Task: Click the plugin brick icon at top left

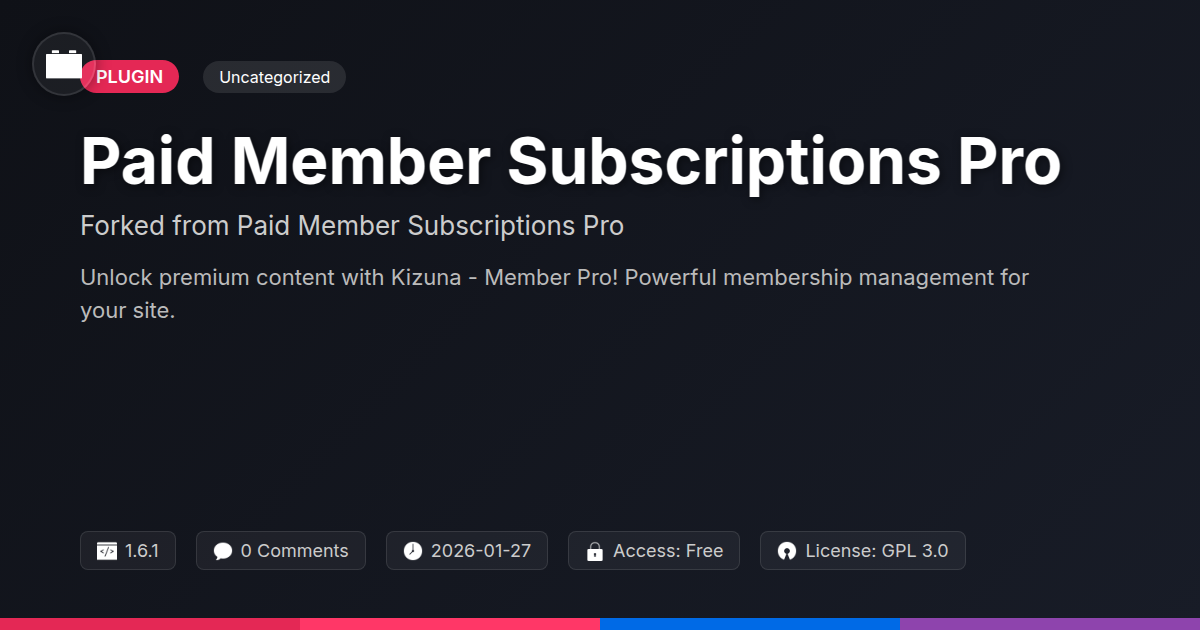Action: tap(64, 64)
